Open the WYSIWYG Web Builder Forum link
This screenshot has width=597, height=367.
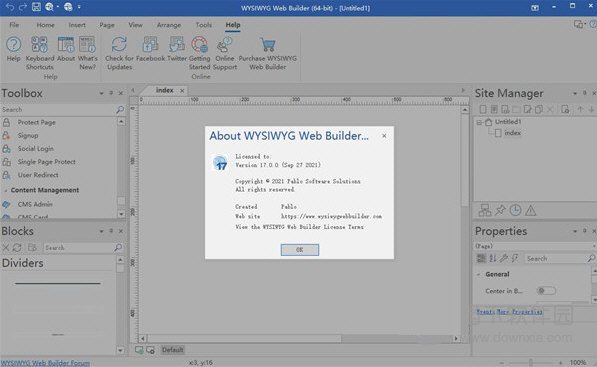[x=45, y=363]
